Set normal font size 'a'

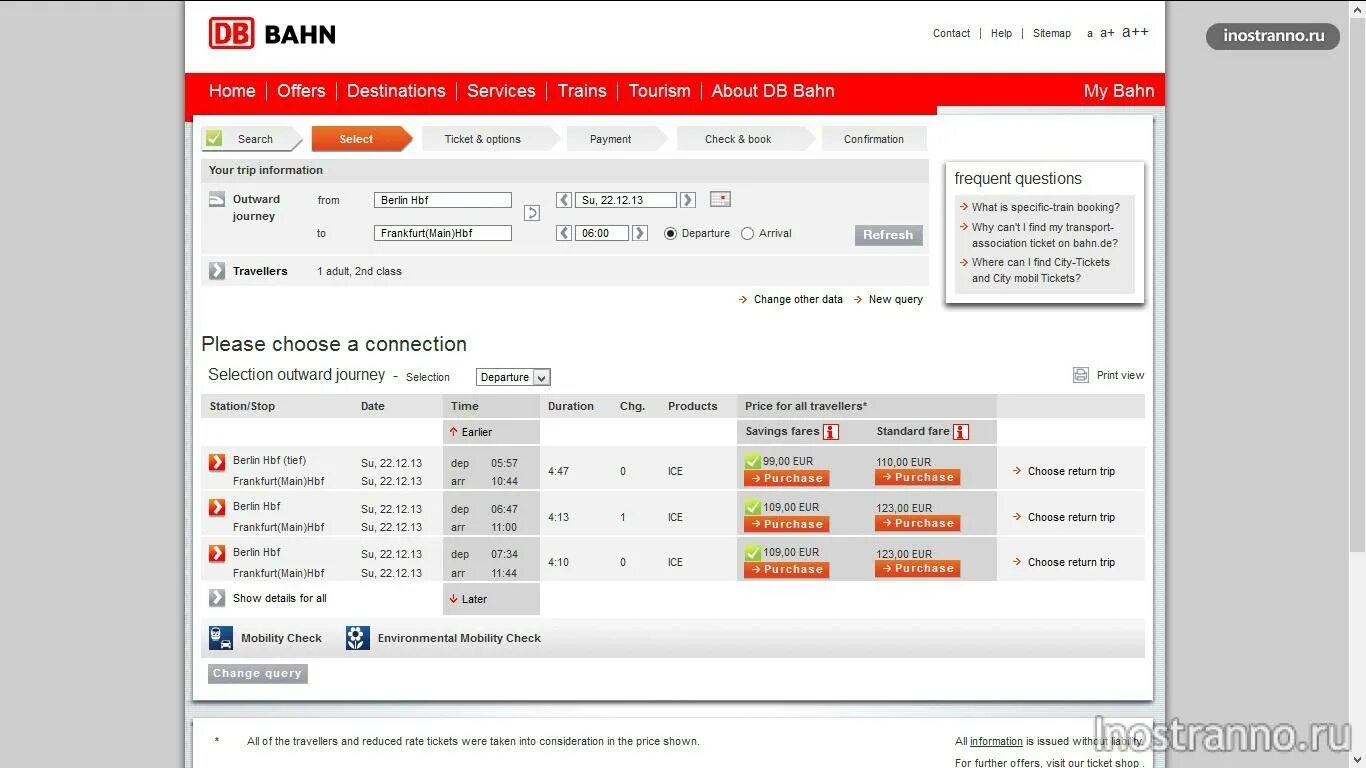coord(1090,34)
